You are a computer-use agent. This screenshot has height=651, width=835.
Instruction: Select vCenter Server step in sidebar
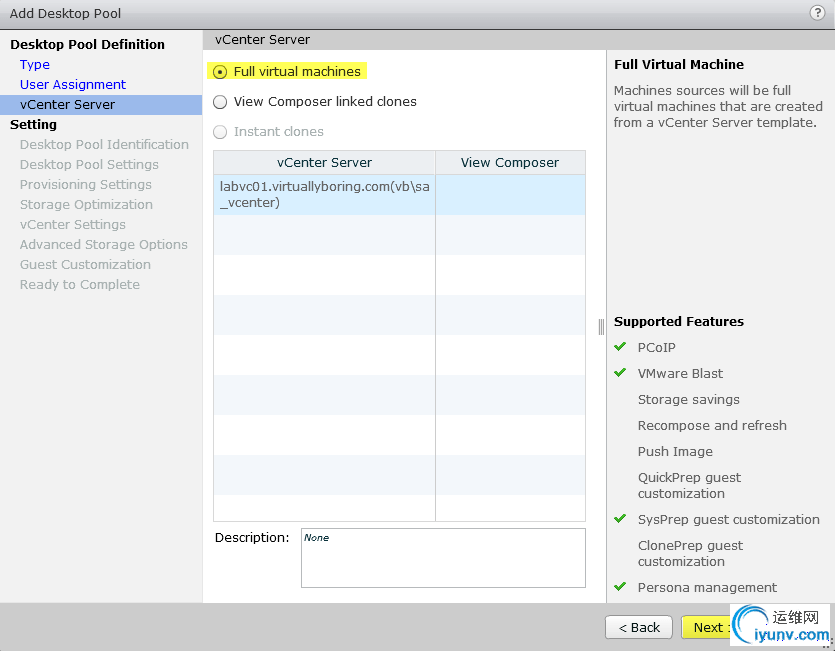click(x=101, y=105)
